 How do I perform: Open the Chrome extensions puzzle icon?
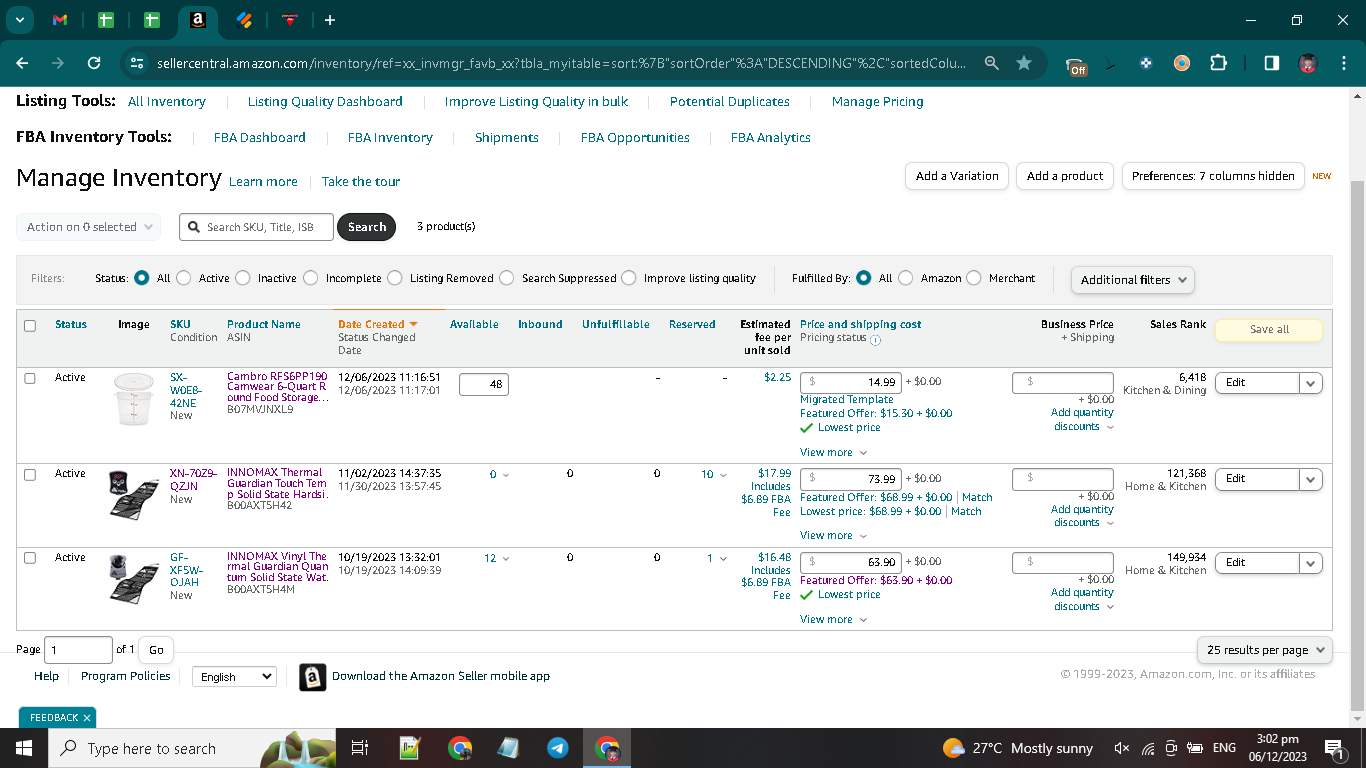[x=1218, y=63]
